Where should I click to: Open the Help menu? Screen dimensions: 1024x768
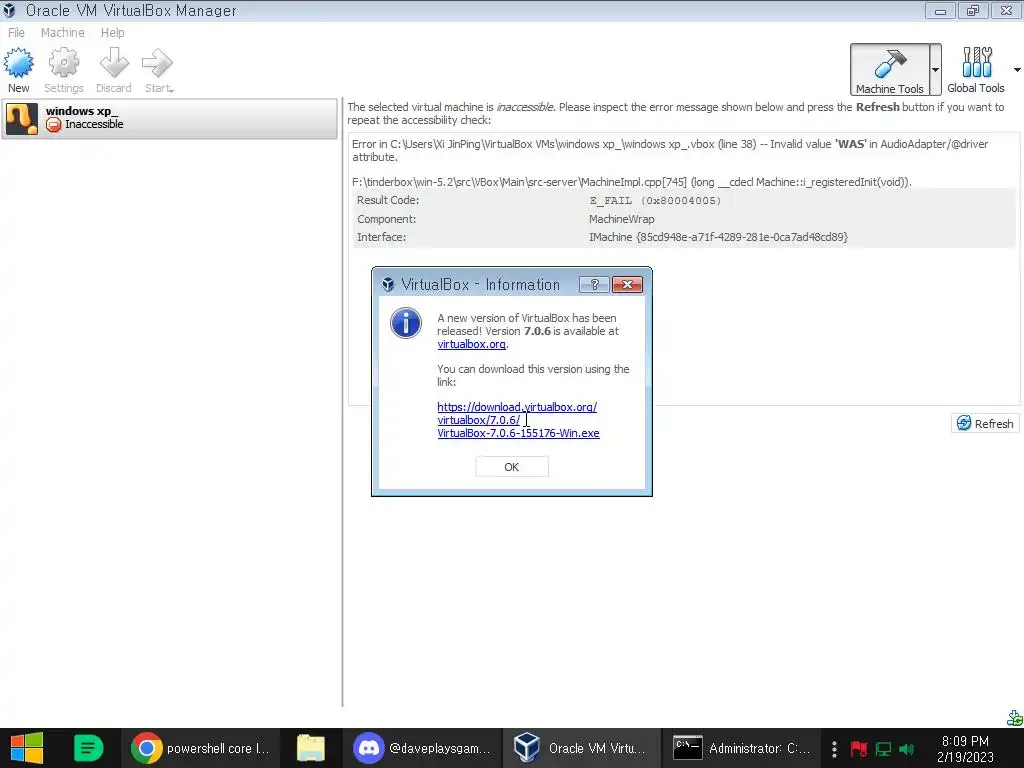pos(112,33)
